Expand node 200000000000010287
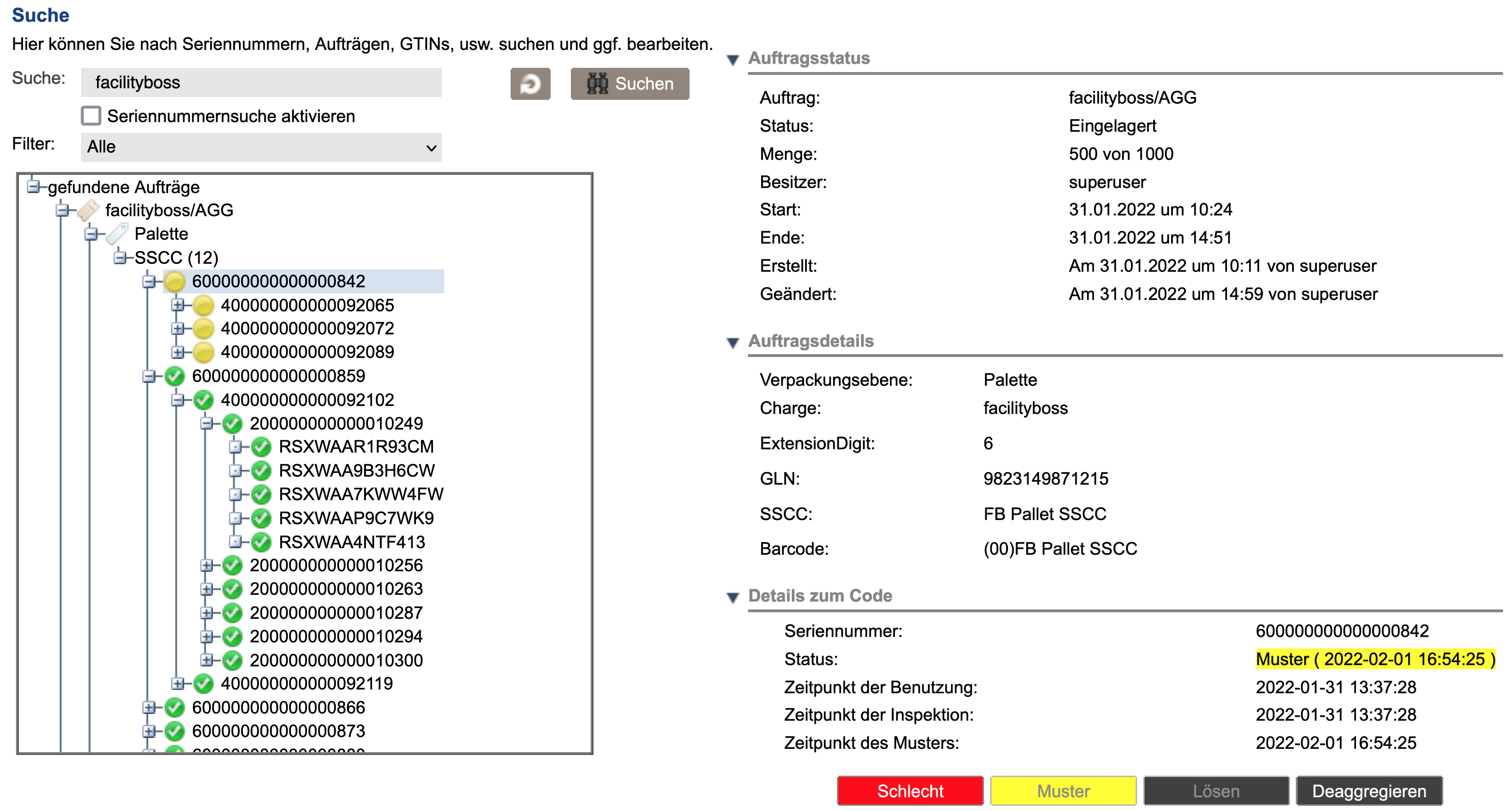 pyautogui.click(x=206, y=613)
